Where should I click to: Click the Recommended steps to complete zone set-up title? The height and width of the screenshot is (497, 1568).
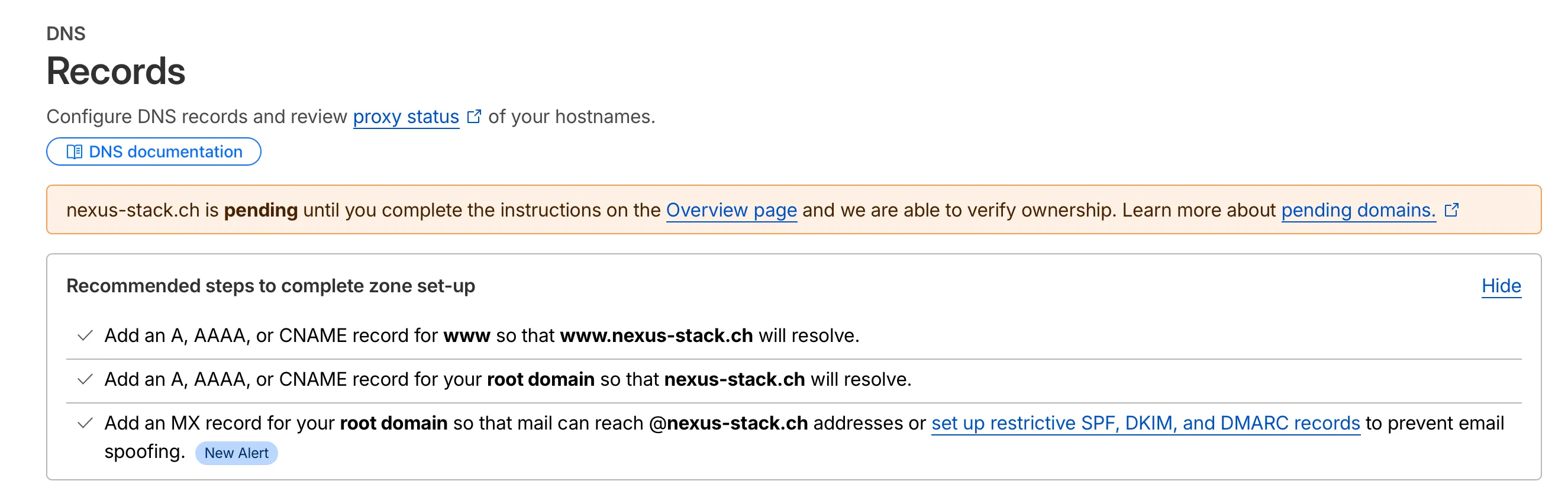[x=270, y=286]
